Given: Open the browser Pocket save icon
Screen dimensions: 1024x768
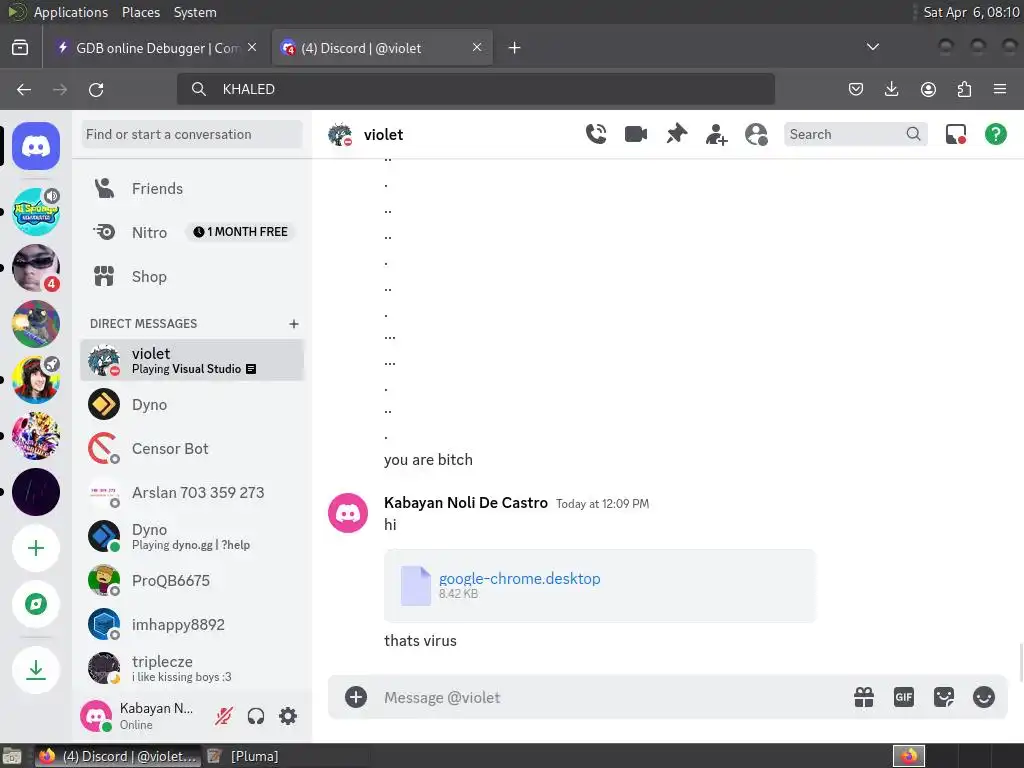Looking at the screenshot, I should click(x=856, y=89).
